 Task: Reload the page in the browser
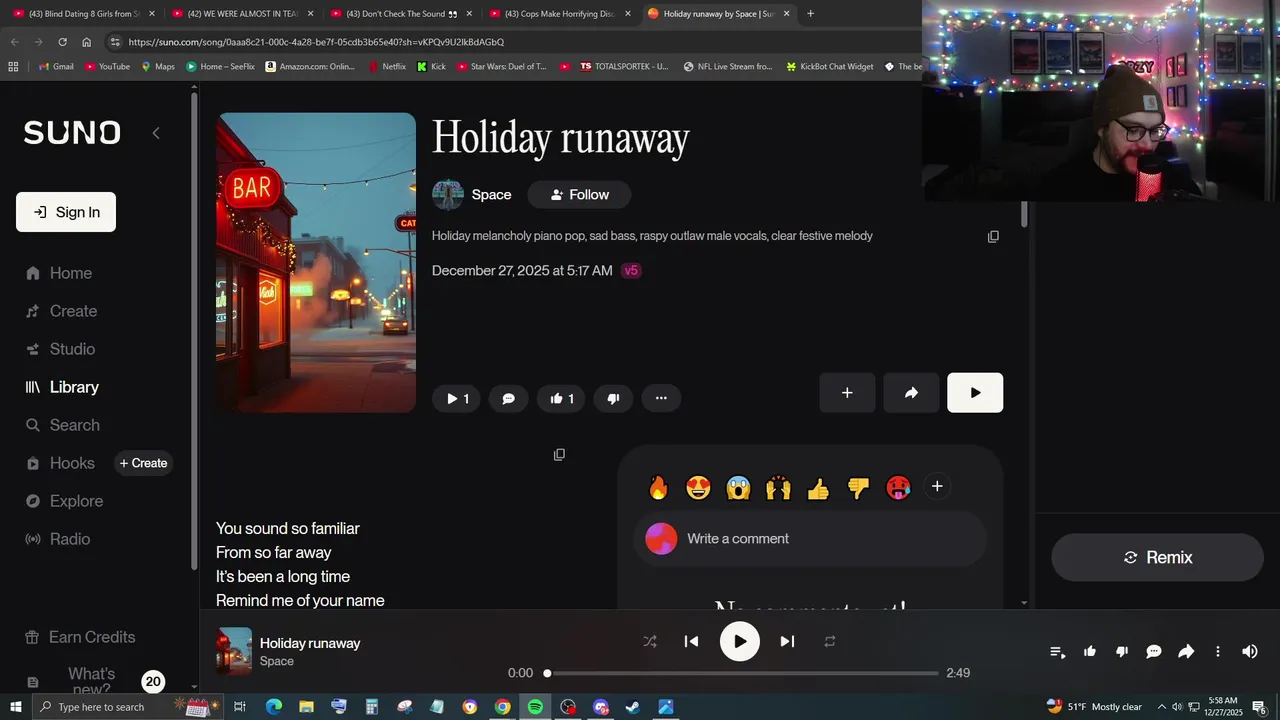(x=62, y=42)
